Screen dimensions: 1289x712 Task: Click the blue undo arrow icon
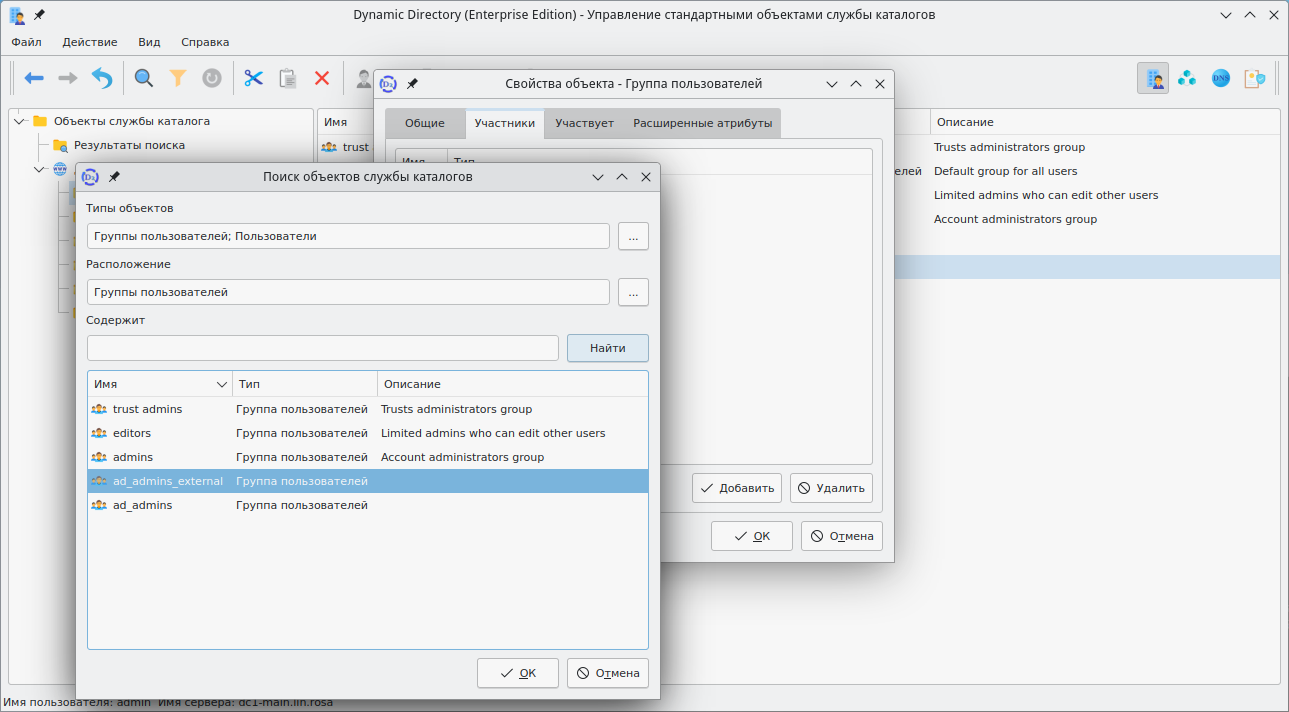point(102,78)
